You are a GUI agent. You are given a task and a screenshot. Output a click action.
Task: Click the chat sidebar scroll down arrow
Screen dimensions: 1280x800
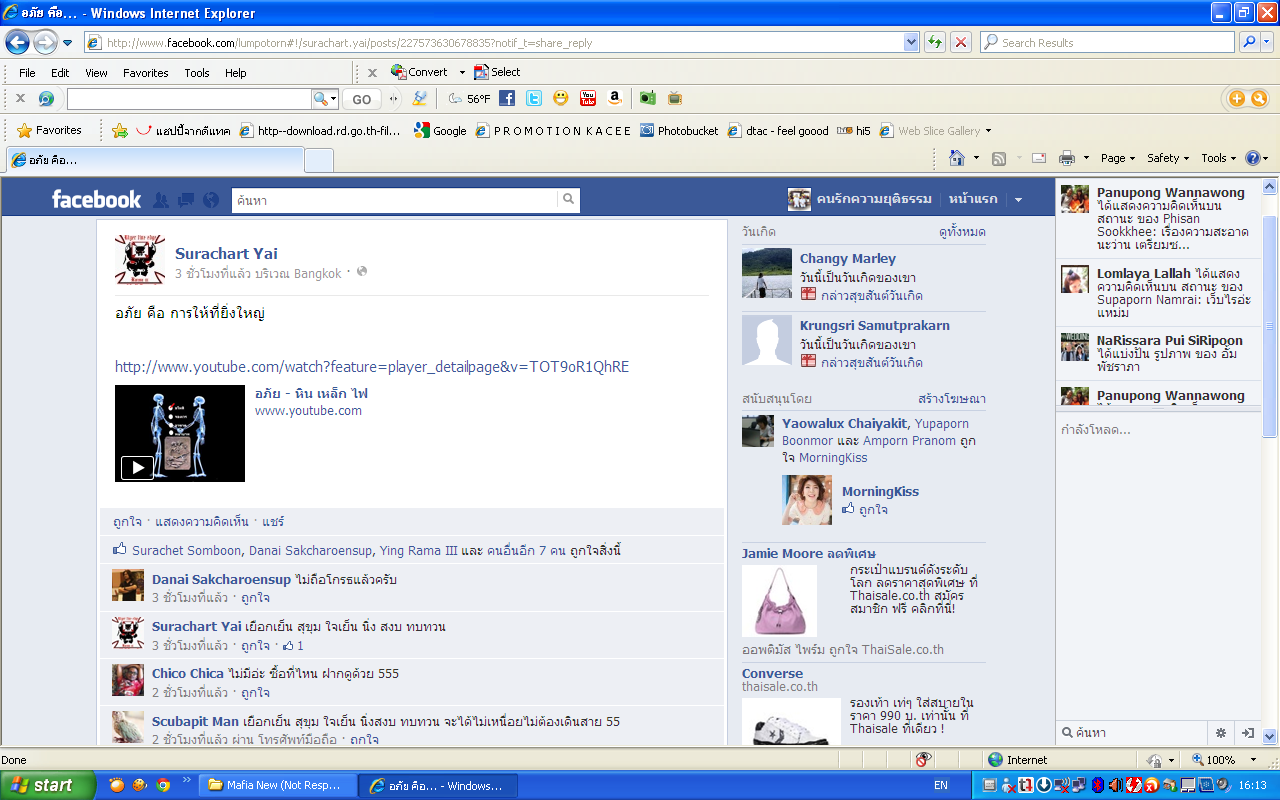[x=1270, y=737]
